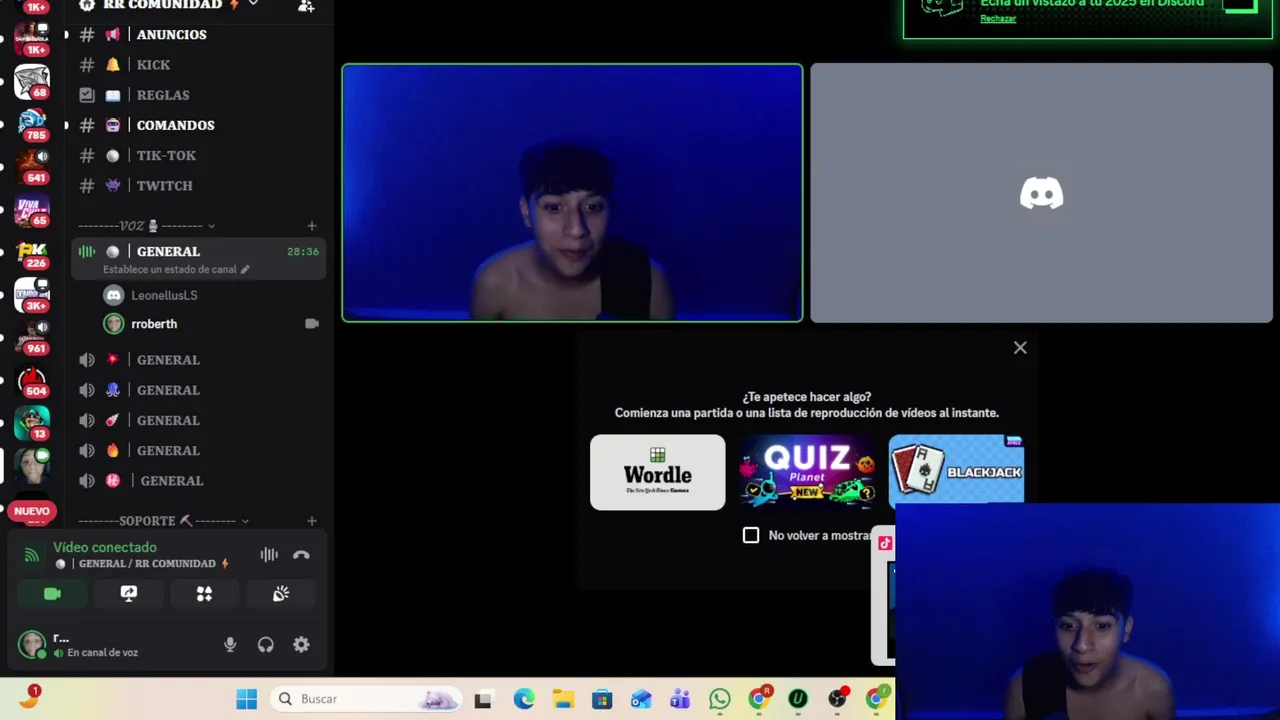Open server with 13 badge
This screenshot has width=1280, height=720.
click(32, 424)
